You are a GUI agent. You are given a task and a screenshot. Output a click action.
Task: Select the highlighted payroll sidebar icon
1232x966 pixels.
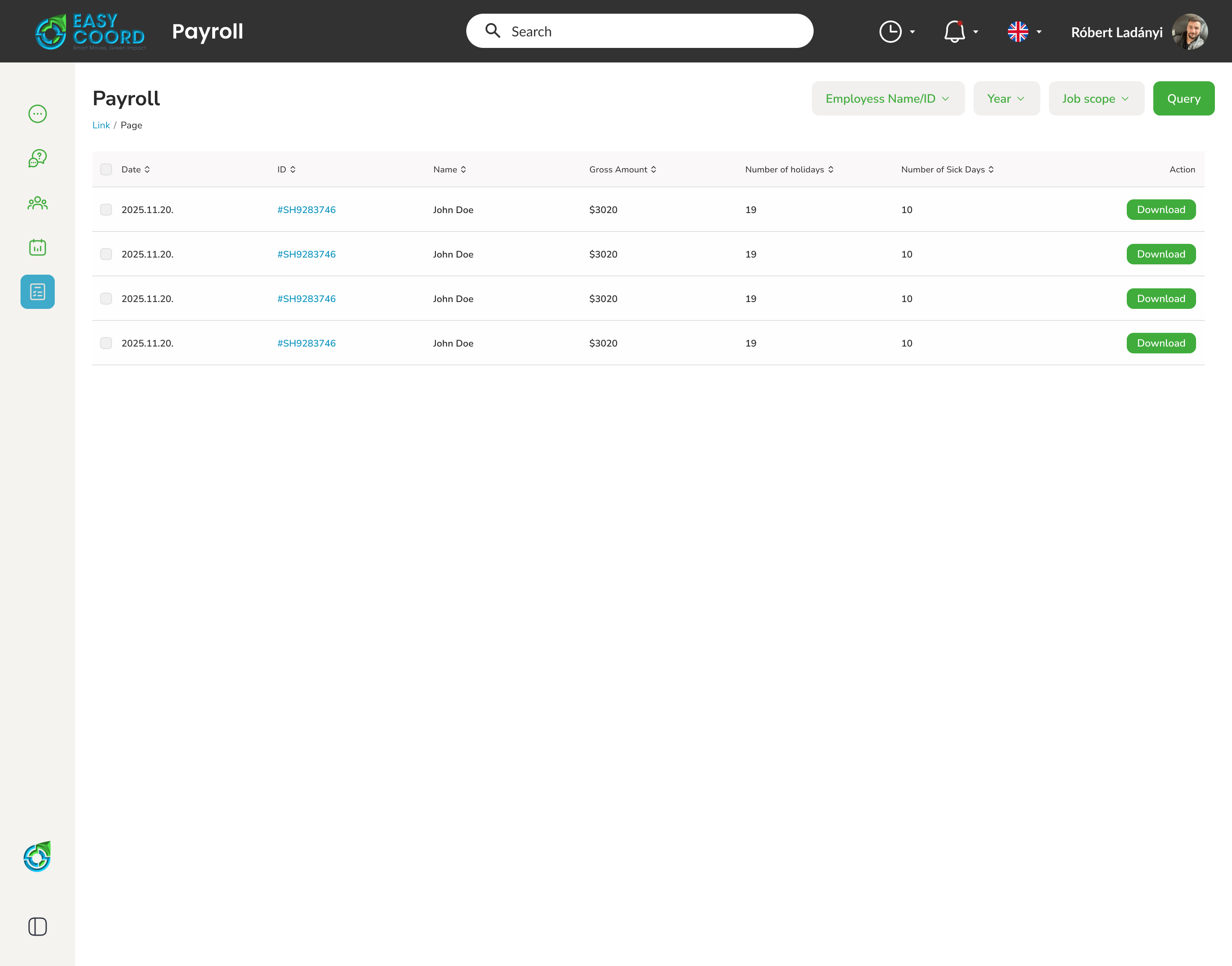(x=37, y=292)
